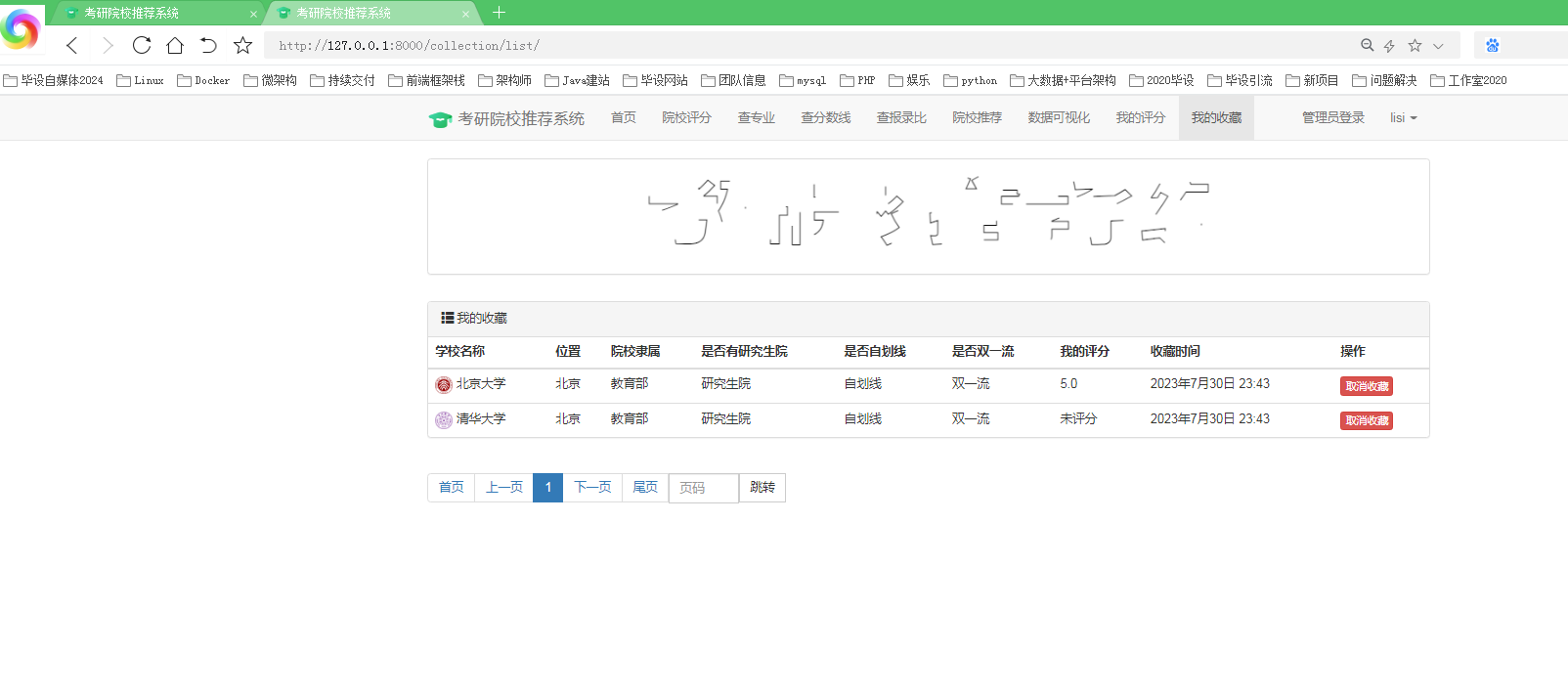Open the 毕设自媒体2024 bookmark folder
1568x697 pixels.
[x=53, y=80]
